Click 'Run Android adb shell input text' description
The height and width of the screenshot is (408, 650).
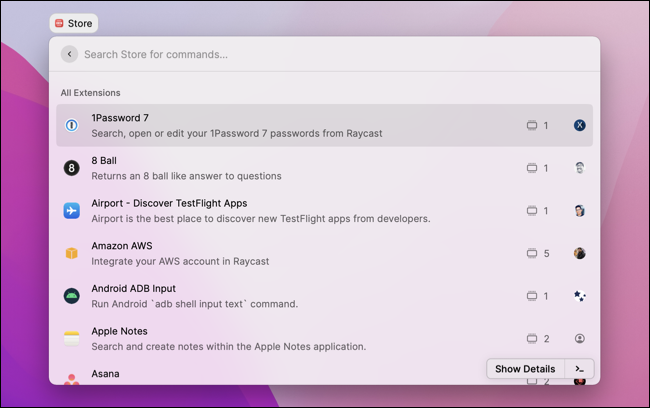pos(194,304)
